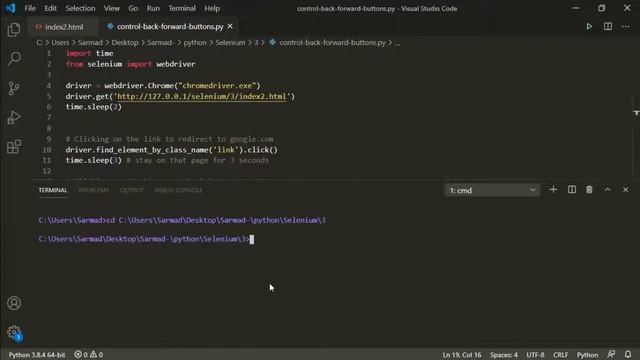Screen dimensions: 640x360
Task: Maximize the terminal panel with the up-chevron
Action: click(608, 190)
